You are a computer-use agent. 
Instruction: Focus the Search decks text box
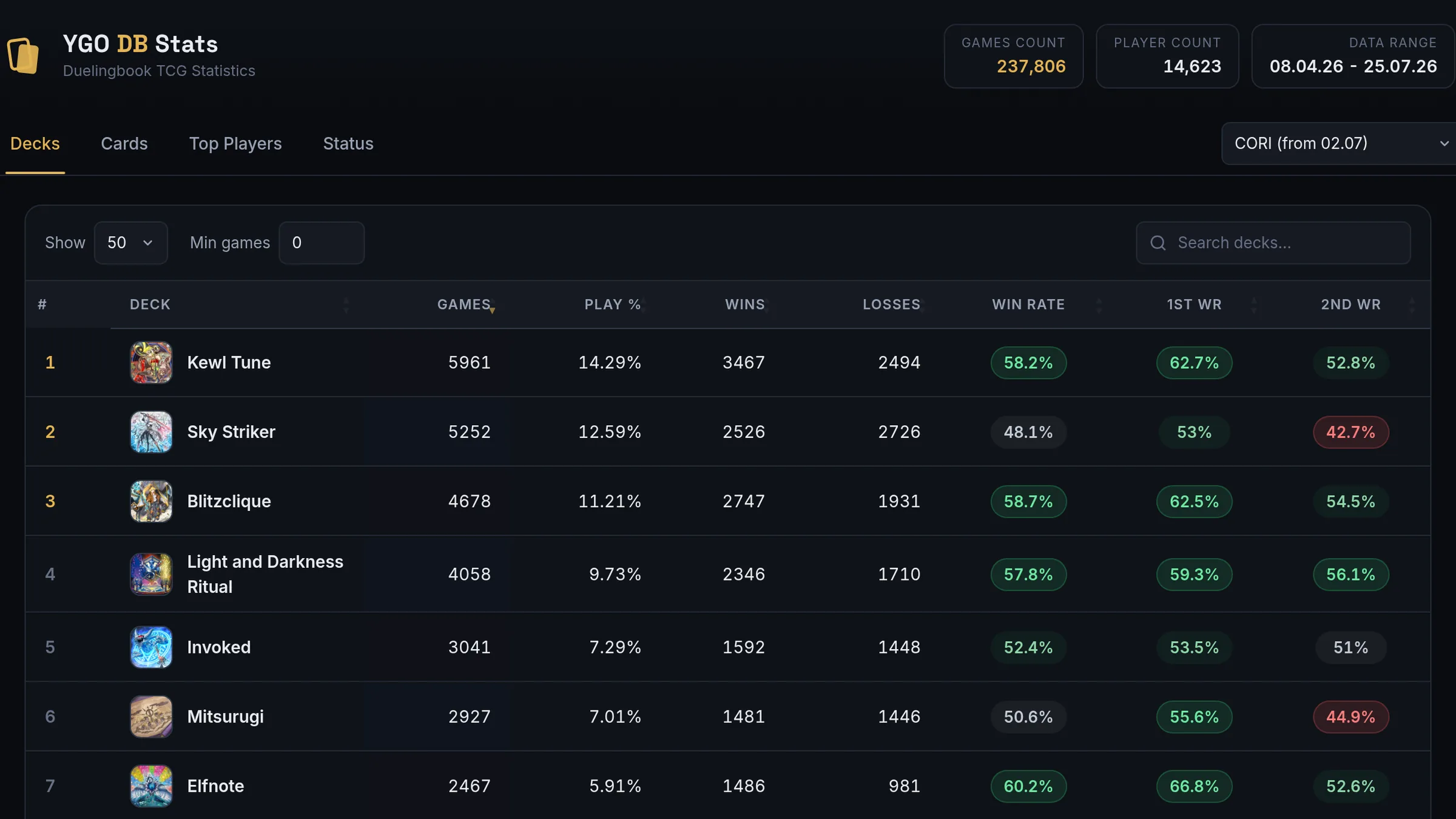tap(1273, 243)
